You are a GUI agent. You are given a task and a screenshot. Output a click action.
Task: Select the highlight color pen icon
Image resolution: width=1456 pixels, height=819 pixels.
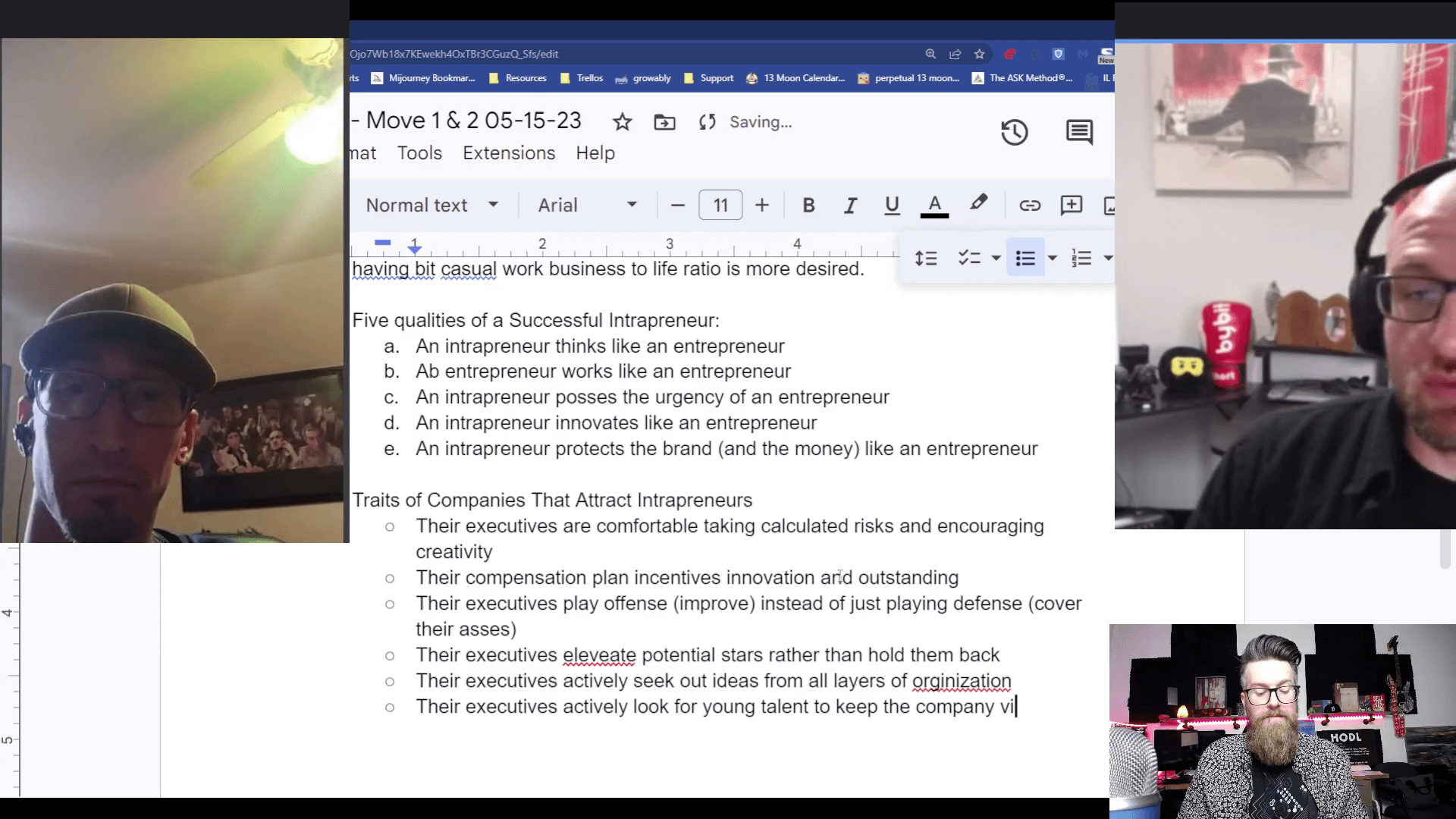click(x=978, y=203)
